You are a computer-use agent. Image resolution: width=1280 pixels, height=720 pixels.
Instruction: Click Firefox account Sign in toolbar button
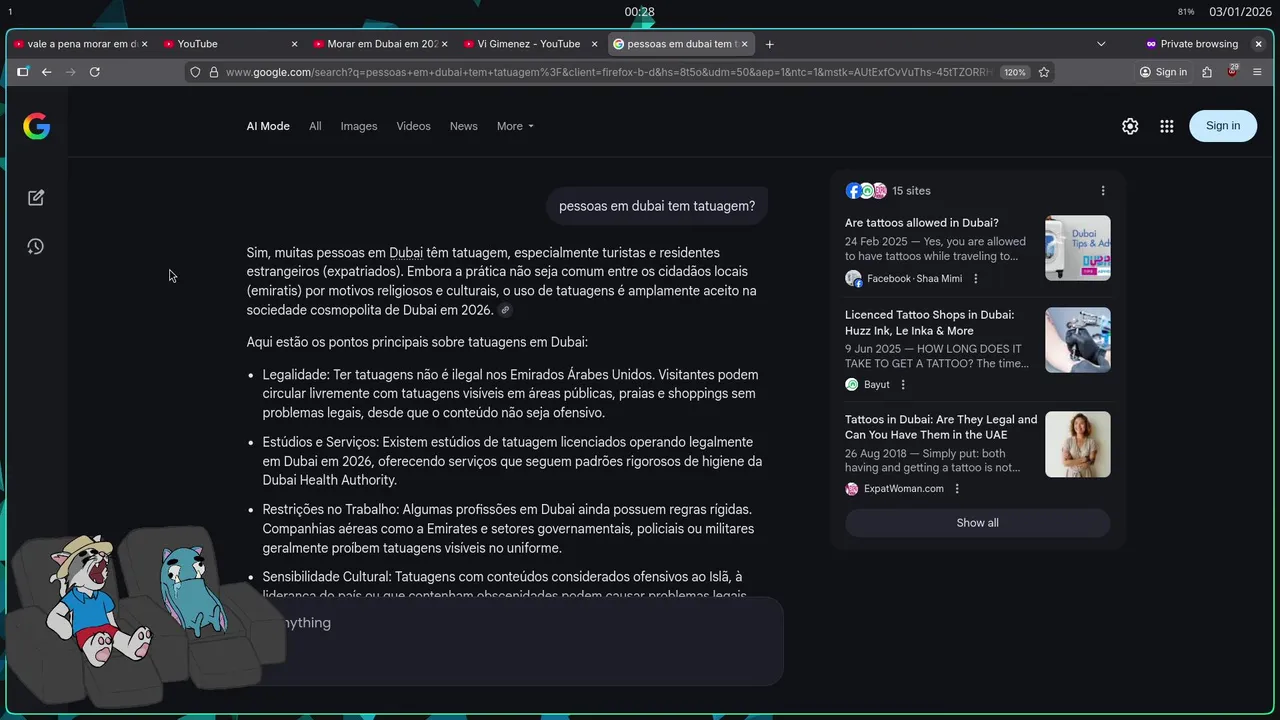(x=1163, y=72)
